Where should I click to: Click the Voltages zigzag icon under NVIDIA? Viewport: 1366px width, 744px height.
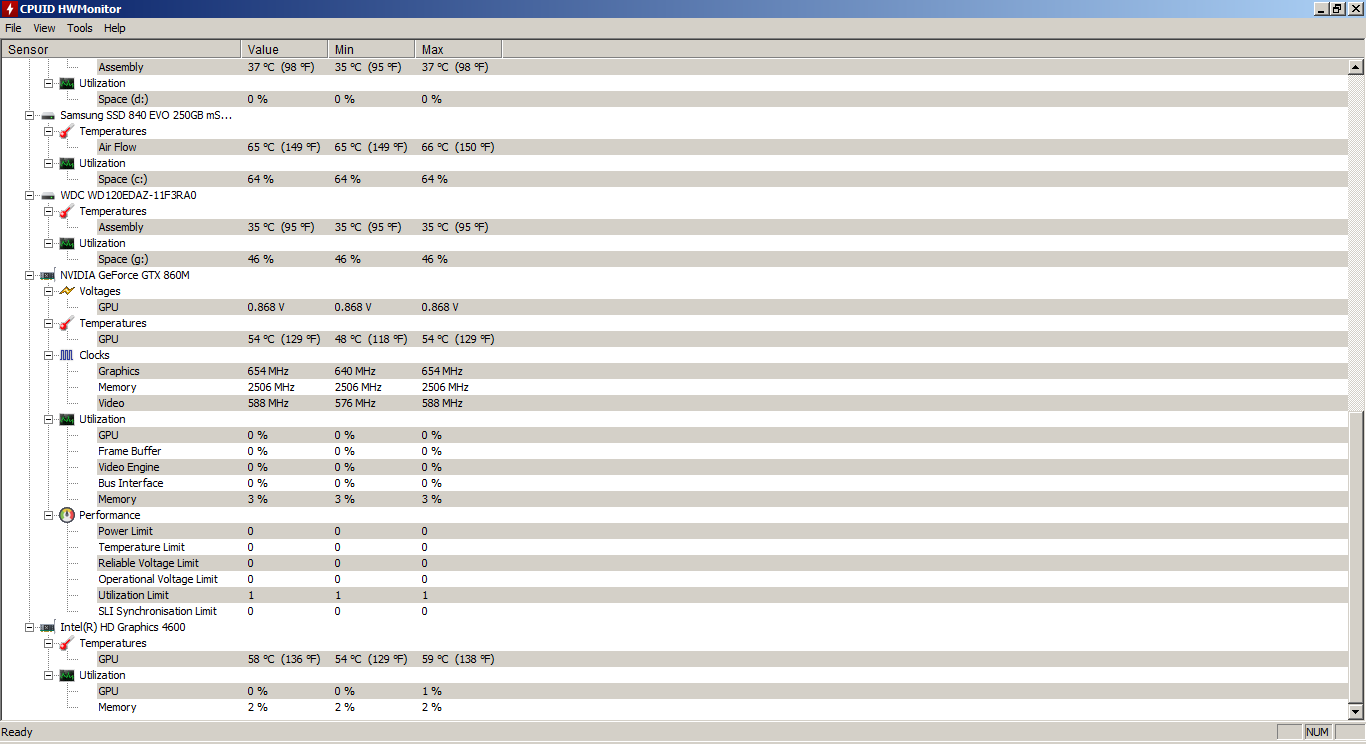(67, 291)
